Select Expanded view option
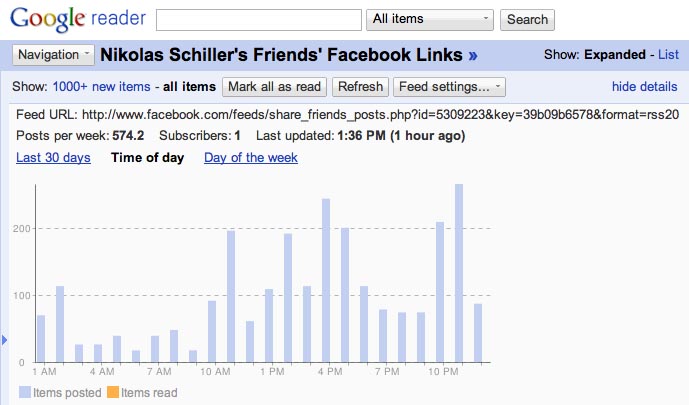 (x=615, y=54)
